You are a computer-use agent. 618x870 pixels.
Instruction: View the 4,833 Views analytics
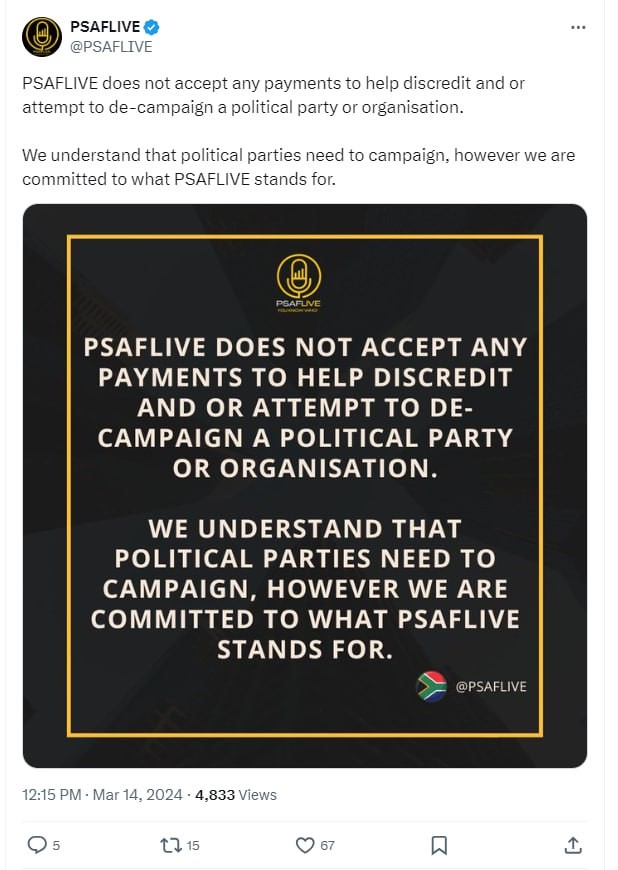236,795
